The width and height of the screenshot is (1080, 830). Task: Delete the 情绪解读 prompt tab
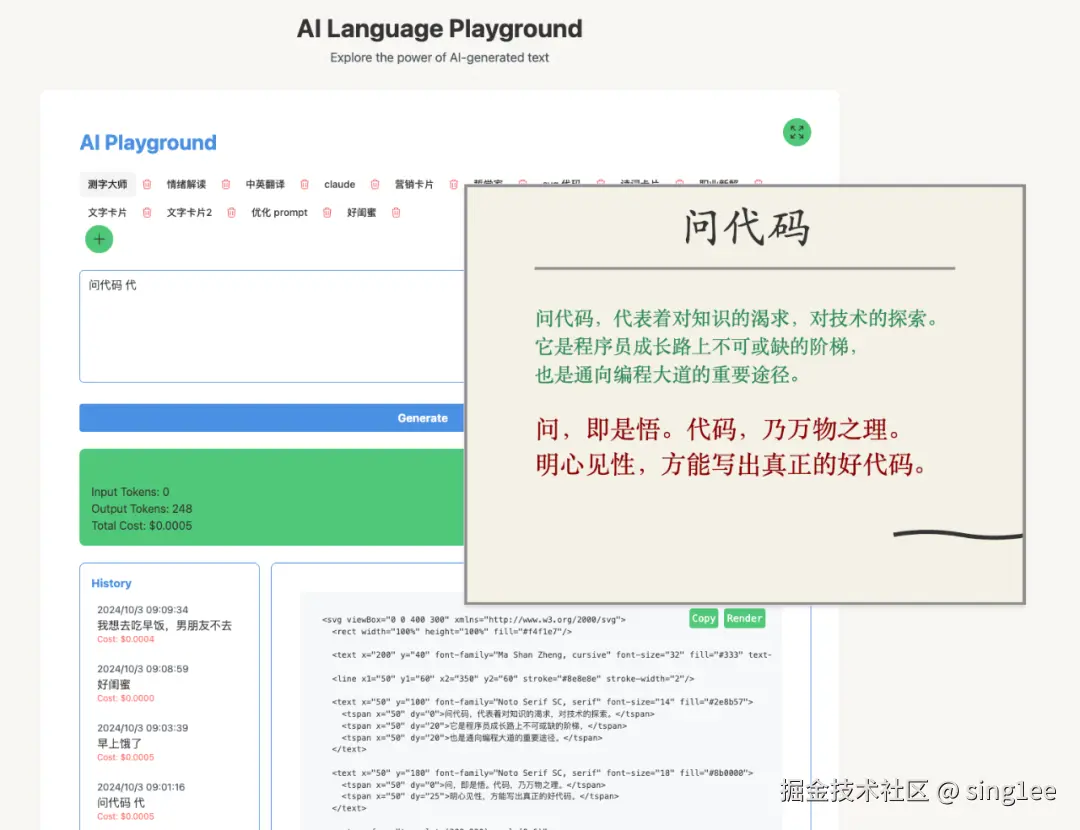click(x=226, y=185)
